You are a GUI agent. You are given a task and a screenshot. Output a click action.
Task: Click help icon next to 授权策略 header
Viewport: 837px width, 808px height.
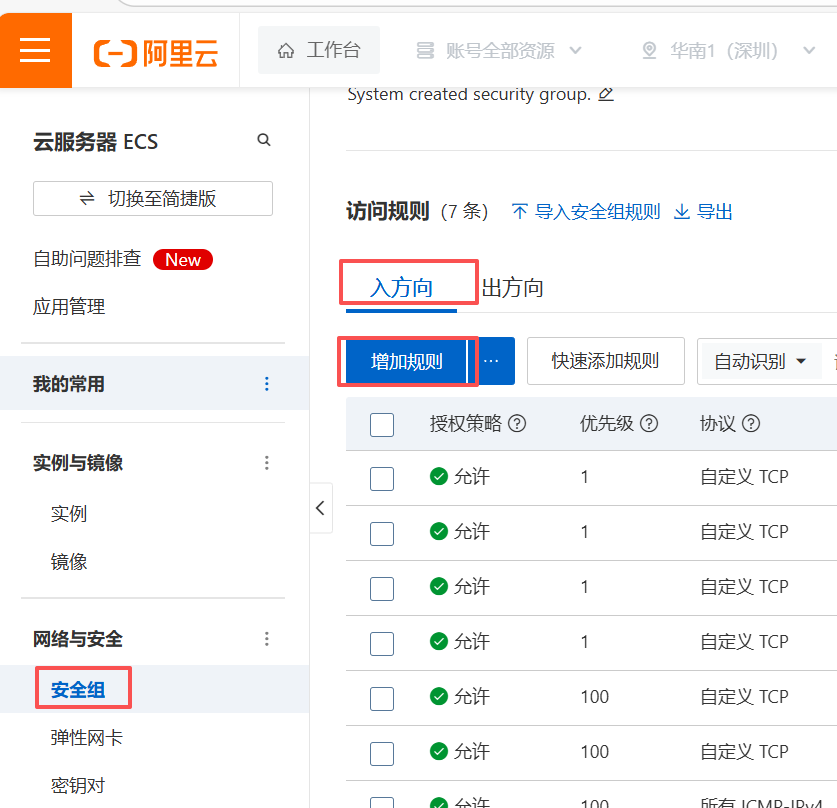pyautogui.click(x=517, y=423)
